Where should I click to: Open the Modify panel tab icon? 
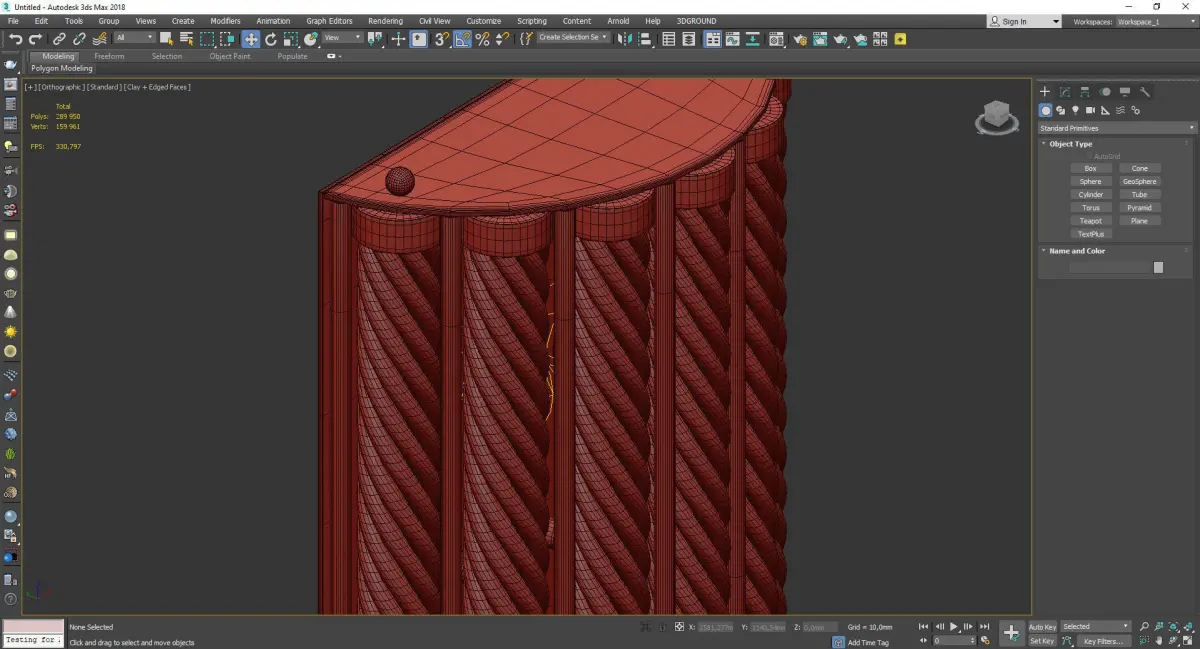pyautogui.click(x=1065, y=92)
